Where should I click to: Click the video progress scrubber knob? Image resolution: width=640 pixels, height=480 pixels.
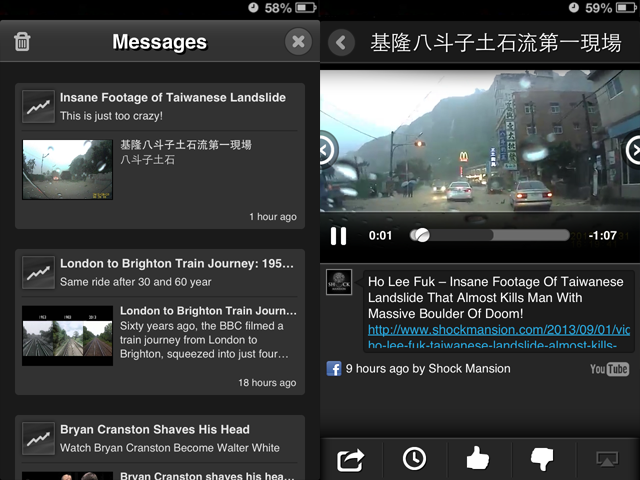[x=422, y=235]
